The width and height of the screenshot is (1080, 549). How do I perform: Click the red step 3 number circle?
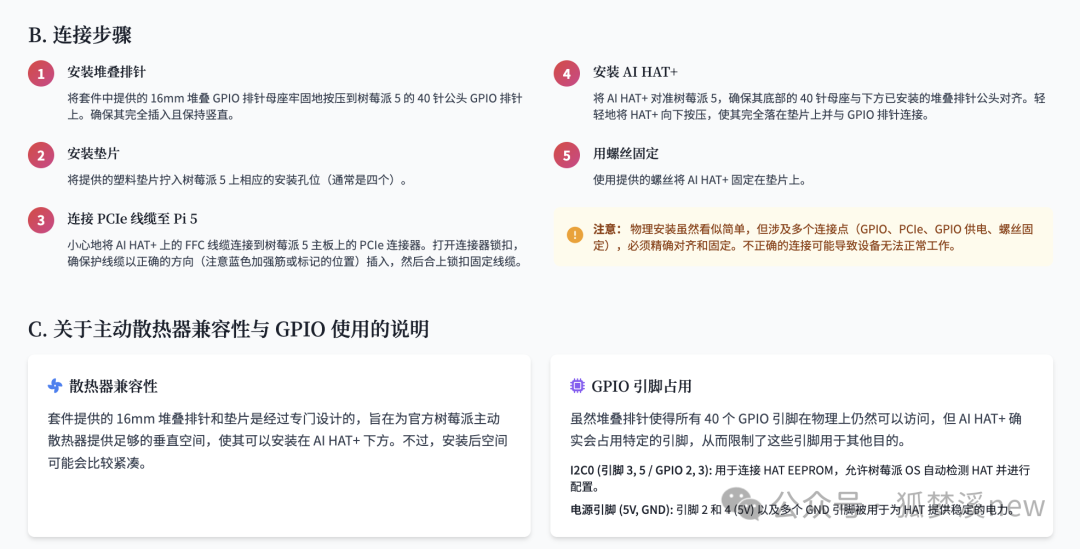41,220
